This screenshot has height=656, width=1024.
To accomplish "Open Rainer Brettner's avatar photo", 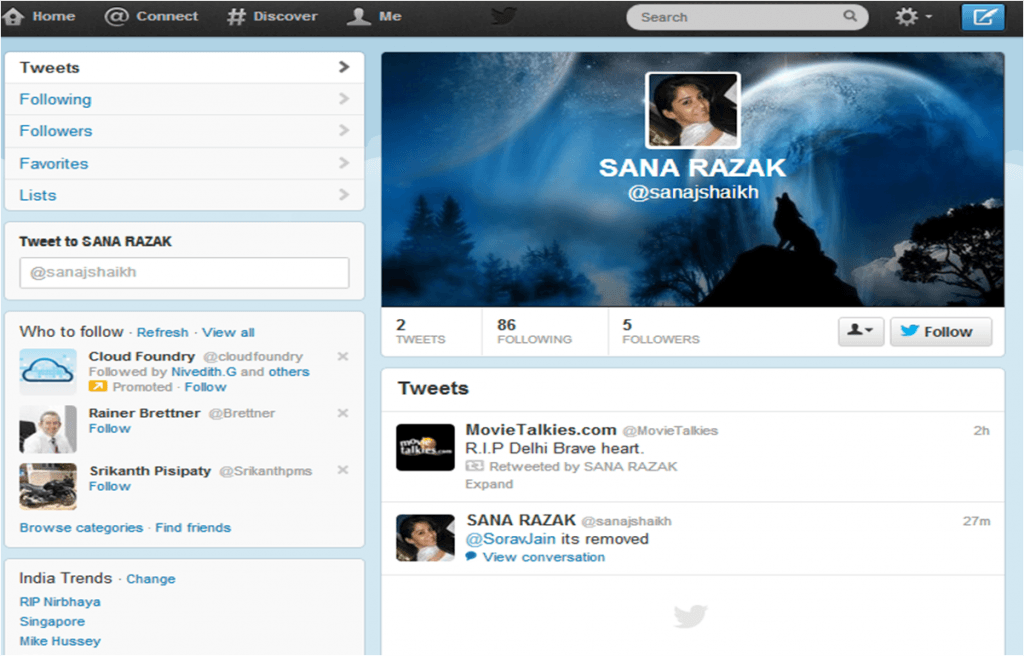I will [x=48, y=429].
